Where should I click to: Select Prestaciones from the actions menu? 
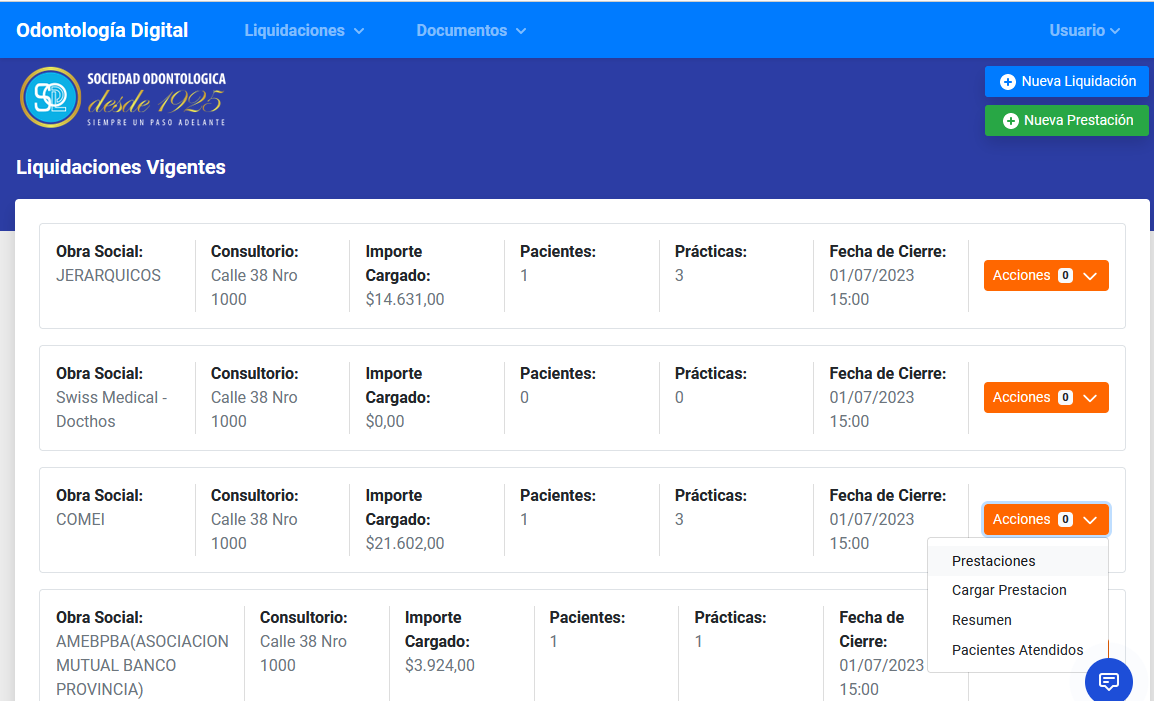click(993, 561)
